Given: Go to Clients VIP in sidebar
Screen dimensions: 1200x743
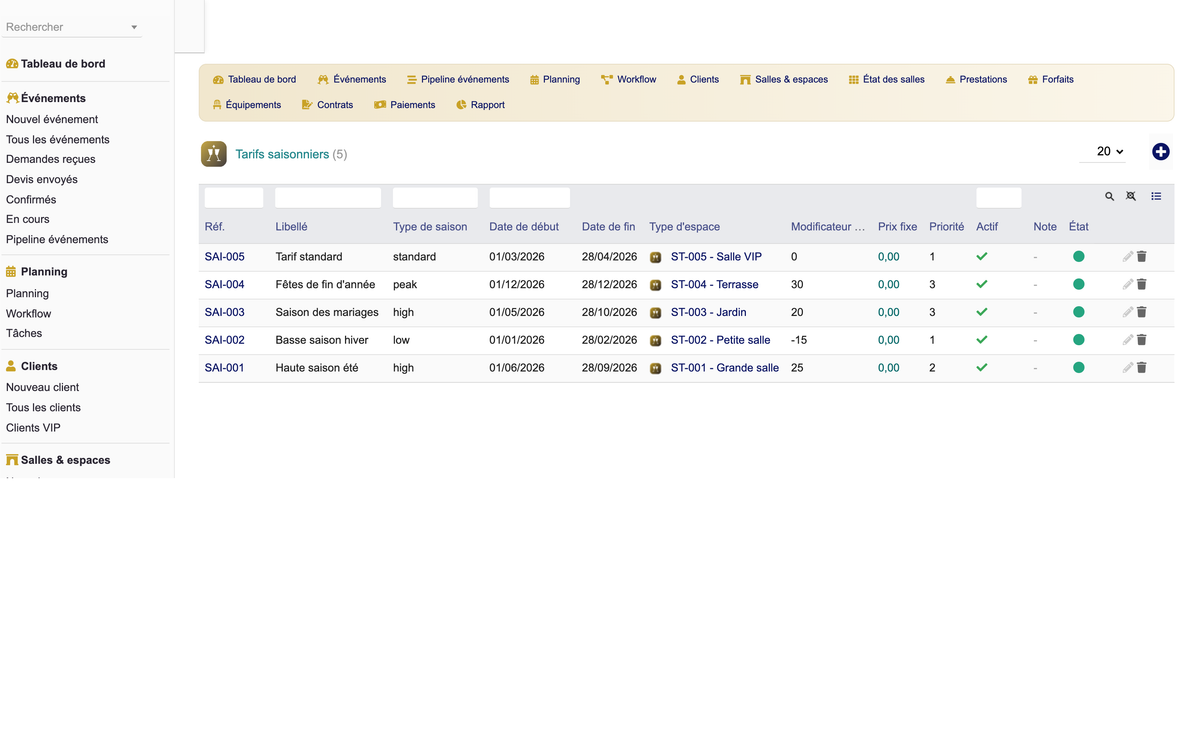Looking at the screenshot, I should click(x=33, y=428).
